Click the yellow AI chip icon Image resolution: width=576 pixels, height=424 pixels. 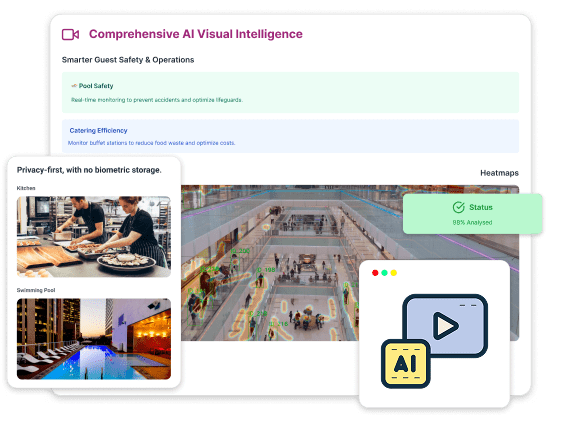pos(406,363)
